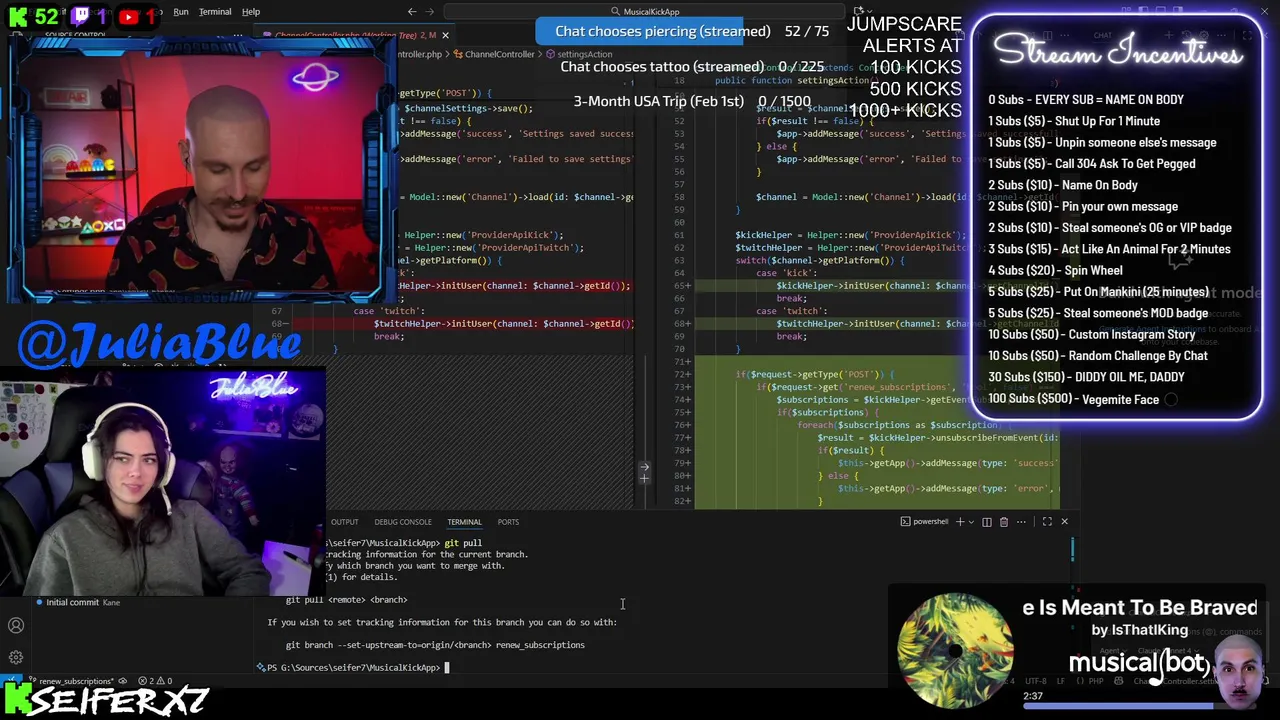
Task: Switch to the DEBUG CONSOLE panel tab
Action: 403,522
